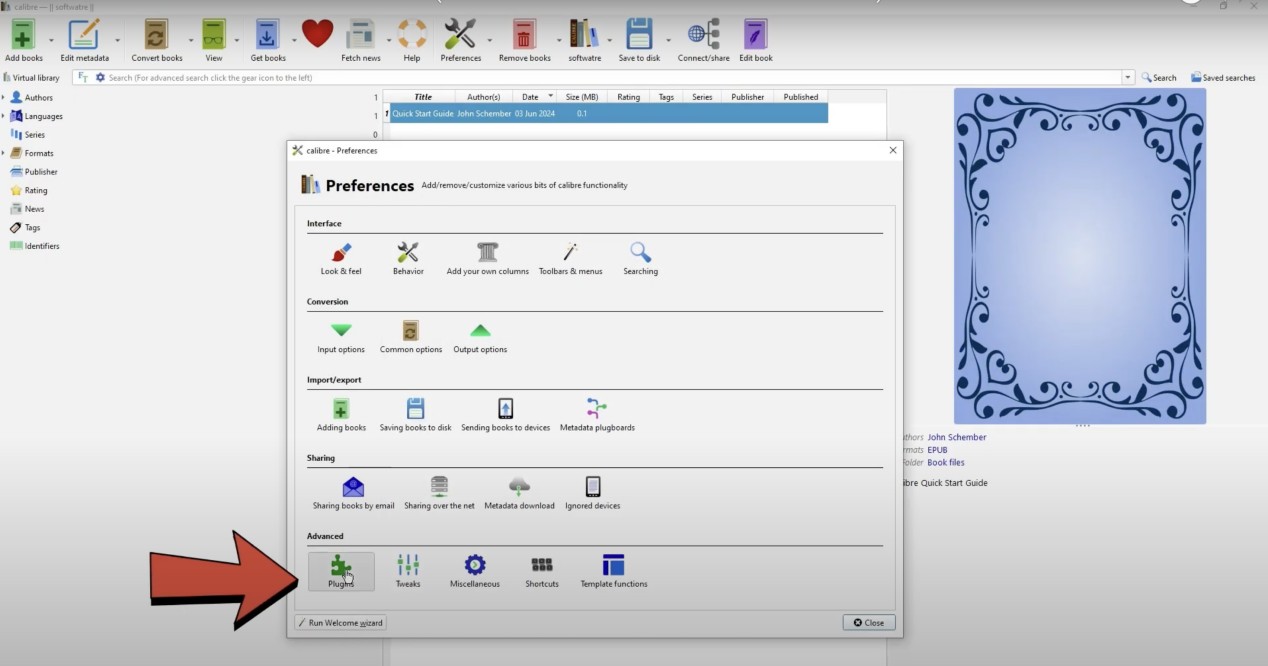
Task: Click Run Welcome wizard button
Action: pos(340,622)
